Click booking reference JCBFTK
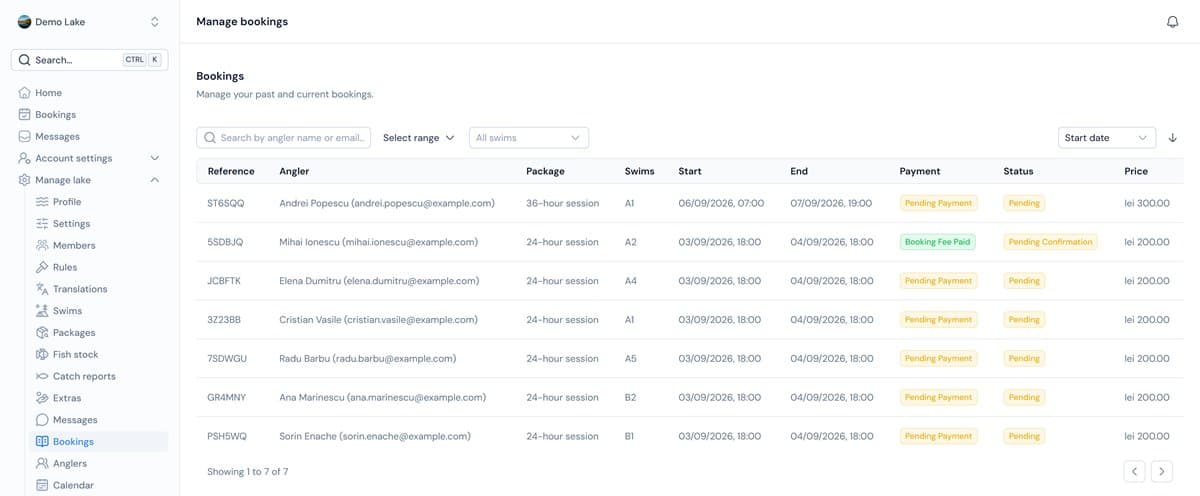The height and width of the screenshot is (496, 1200). (226, 281)
